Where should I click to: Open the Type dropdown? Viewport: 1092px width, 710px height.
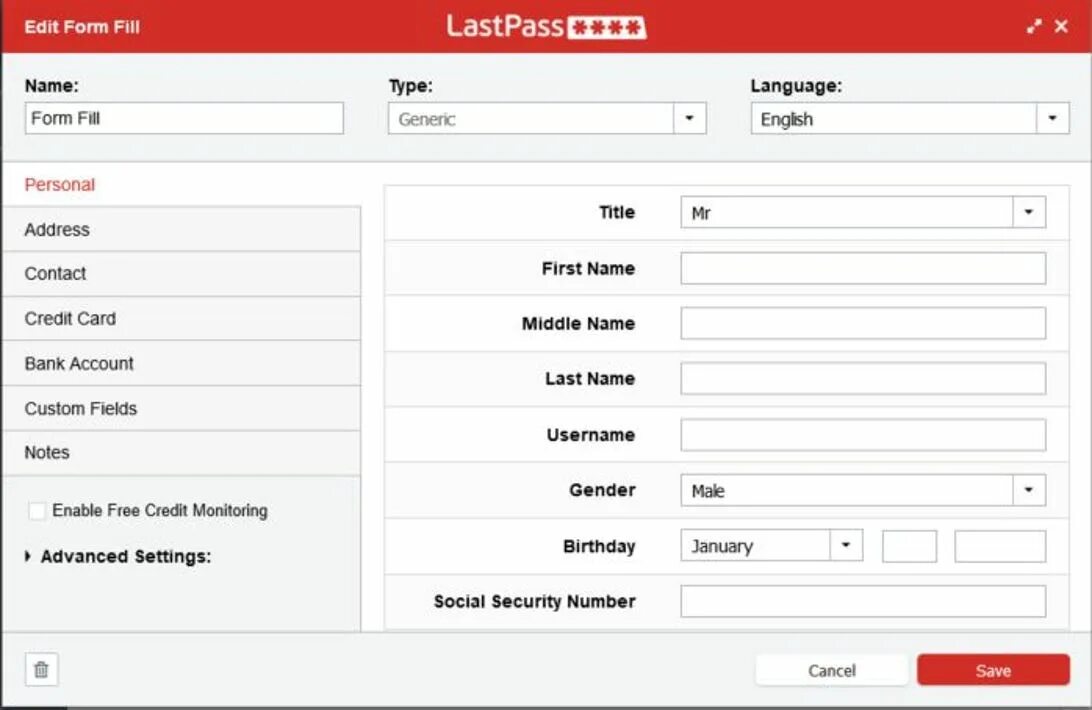point(547,118)
